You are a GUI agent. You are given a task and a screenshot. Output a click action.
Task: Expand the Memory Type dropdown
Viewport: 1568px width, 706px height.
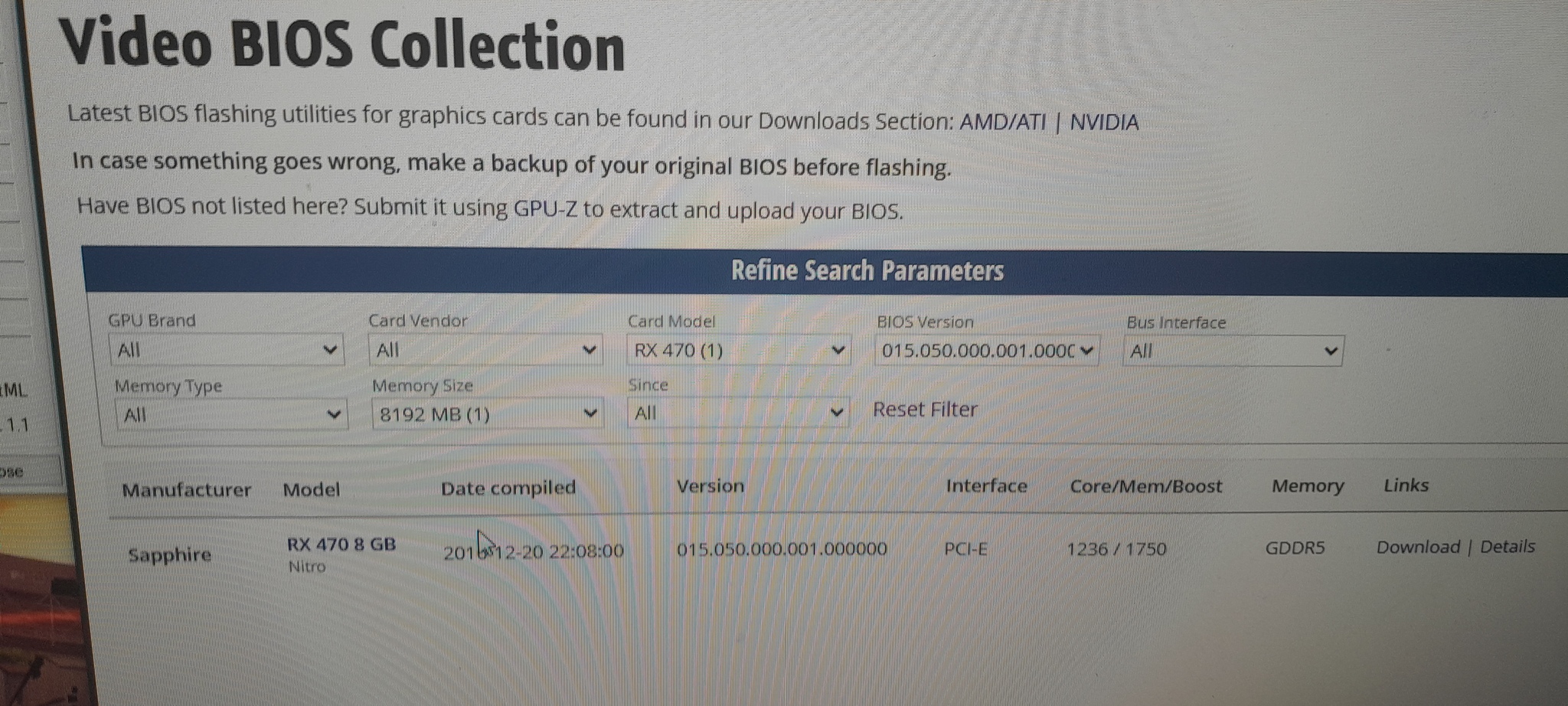coord(231,415)
